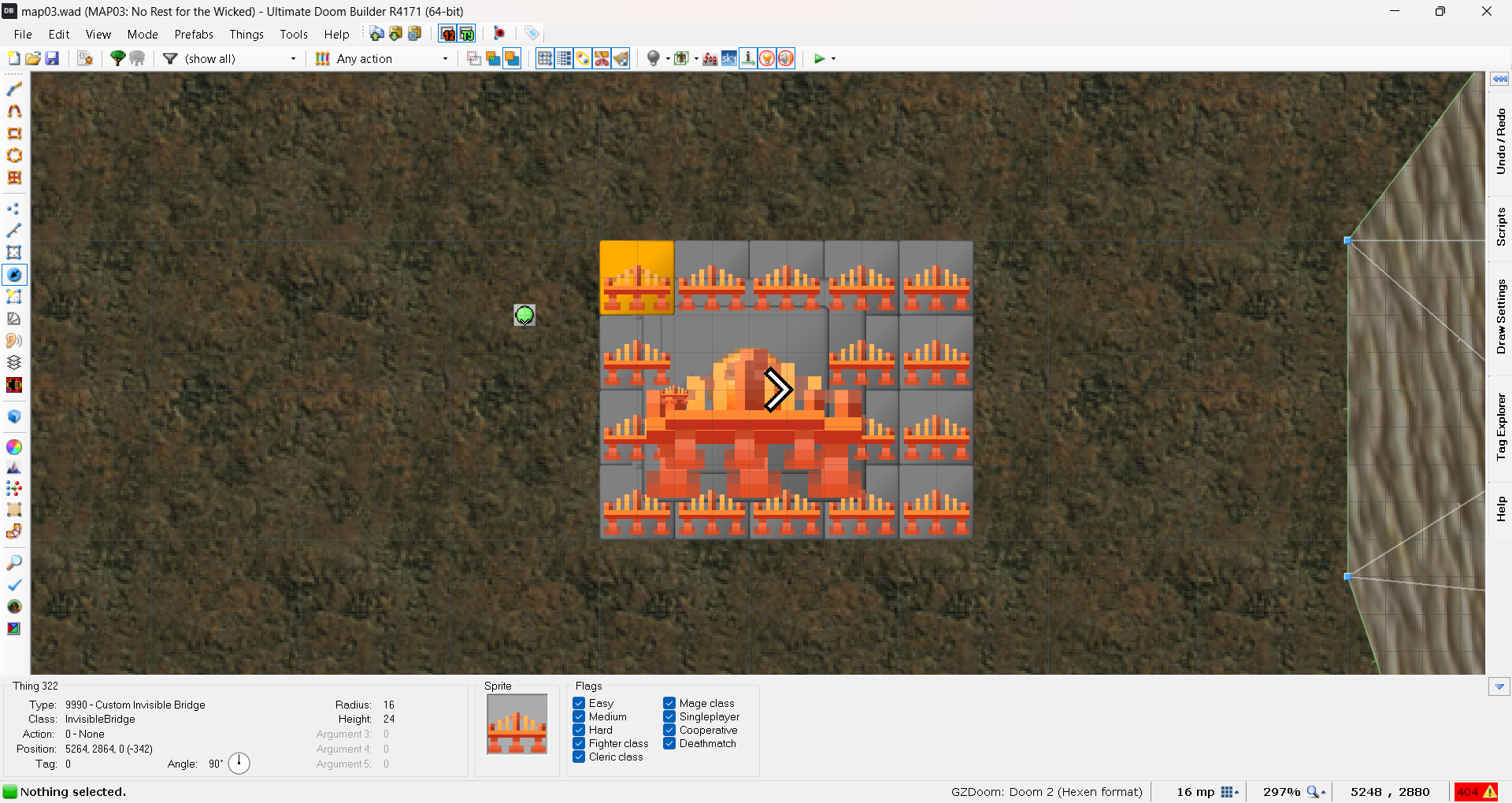The height and width of the screenshot is (803, 1512).
Task: Open the zoom level dropdown in status bar
Action: tap(1316, 792)
